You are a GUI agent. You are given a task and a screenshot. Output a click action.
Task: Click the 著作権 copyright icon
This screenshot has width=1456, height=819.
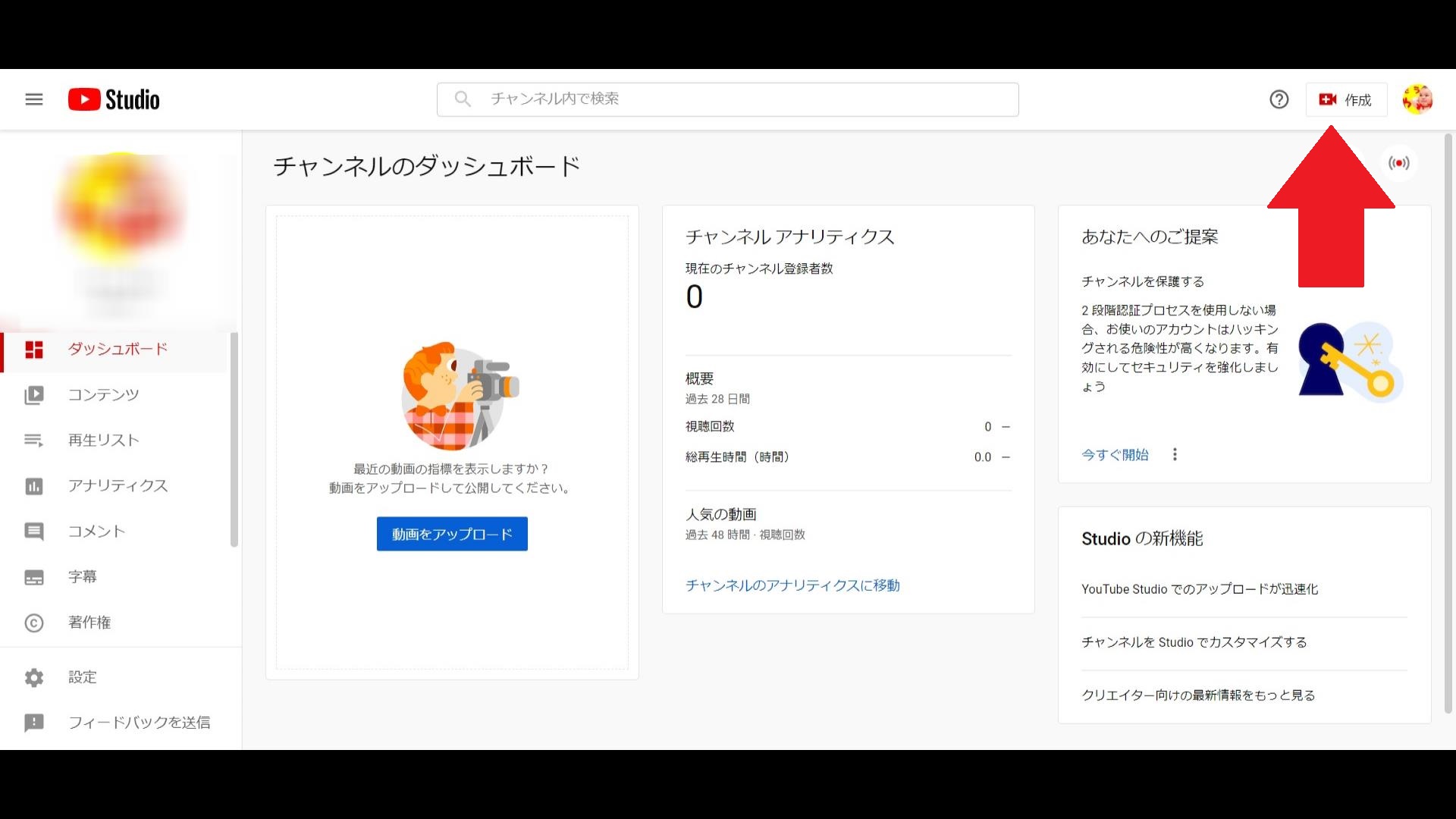point(34,623)
